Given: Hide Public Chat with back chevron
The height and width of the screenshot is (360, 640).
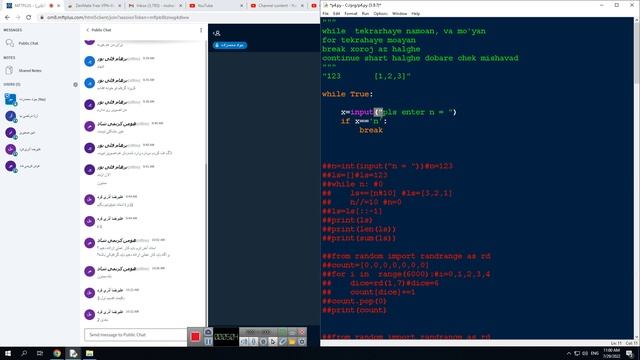Looking at the screenshot, I should pos(87,30).
